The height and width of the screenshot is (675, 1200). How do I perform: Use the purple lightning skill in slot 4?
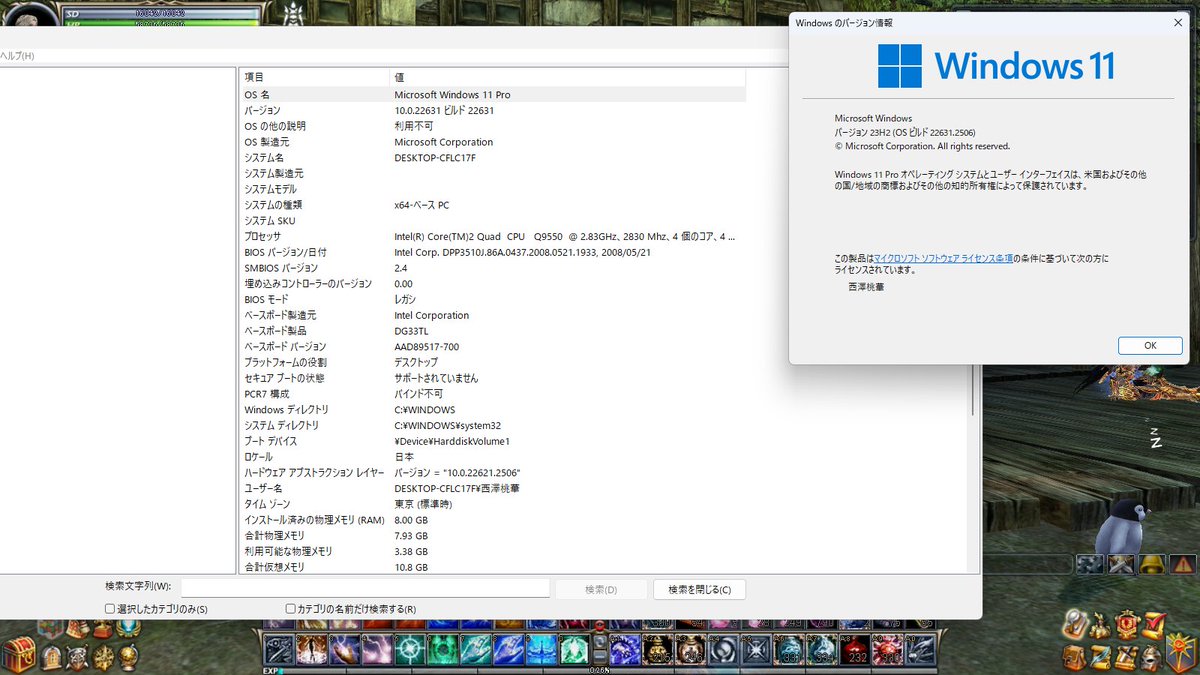377,648
